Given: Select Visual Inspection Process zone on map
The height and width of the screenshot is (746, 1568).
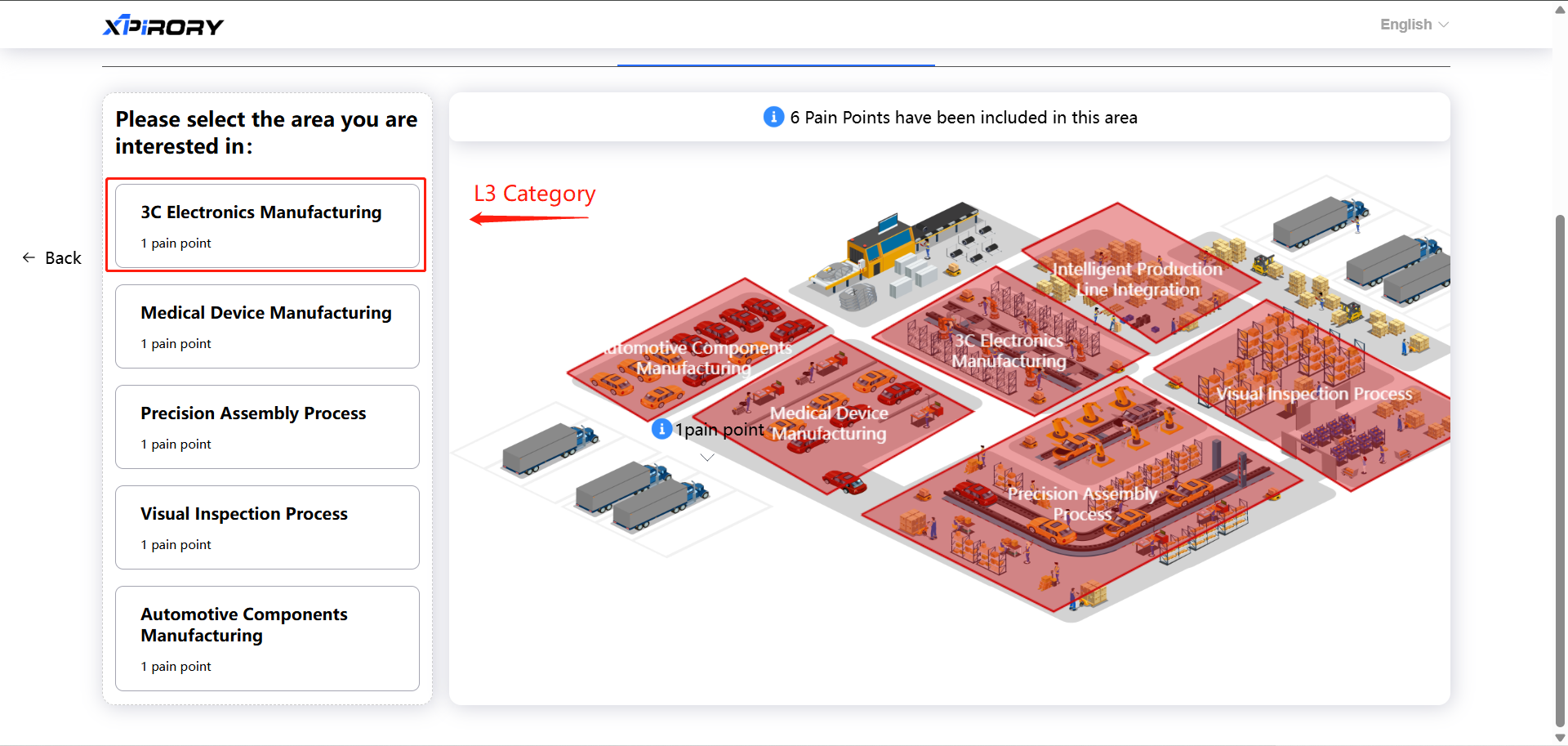Looking at the screenshot, I should tap(1313, 394).
